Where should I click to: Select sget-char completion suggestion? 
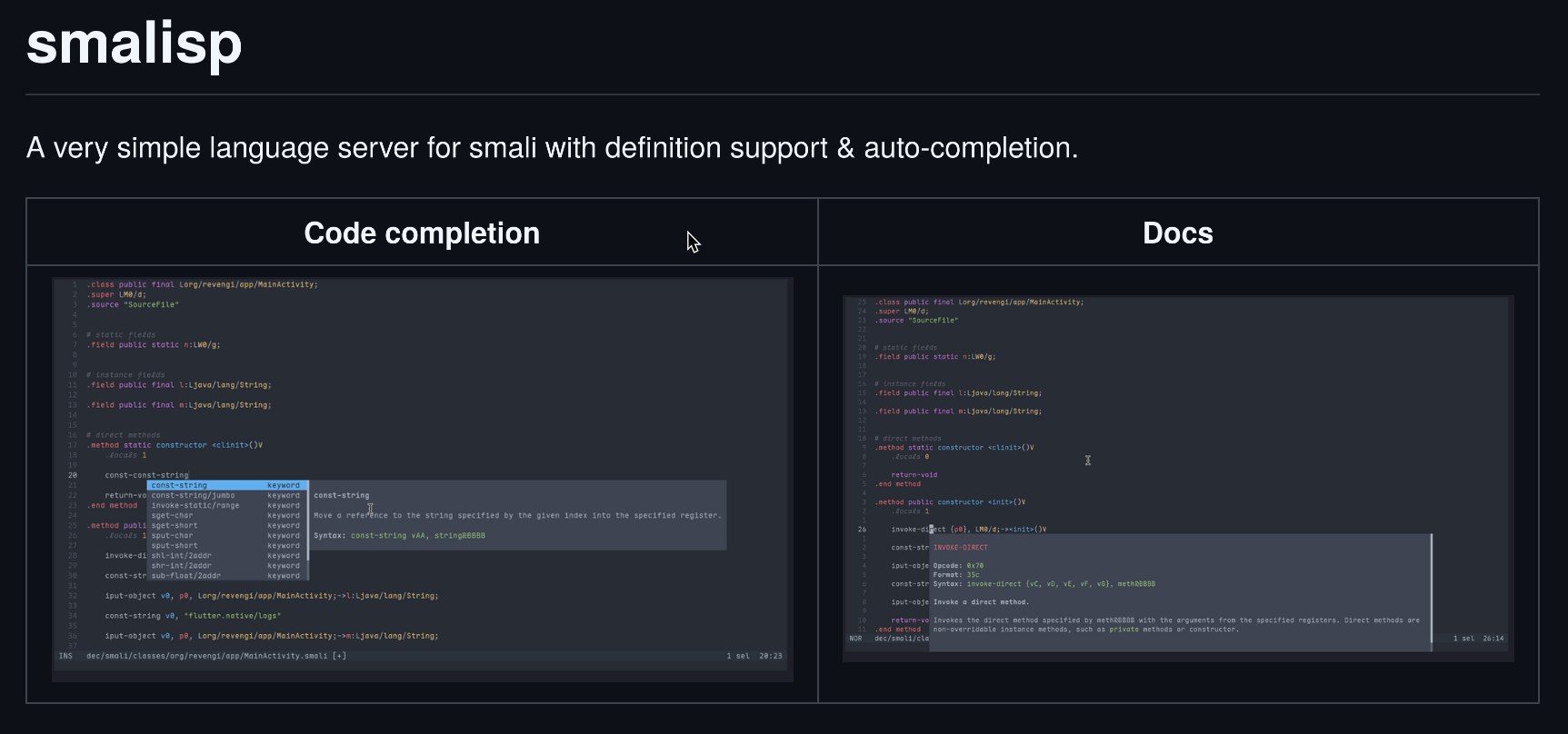click(172, 515)
